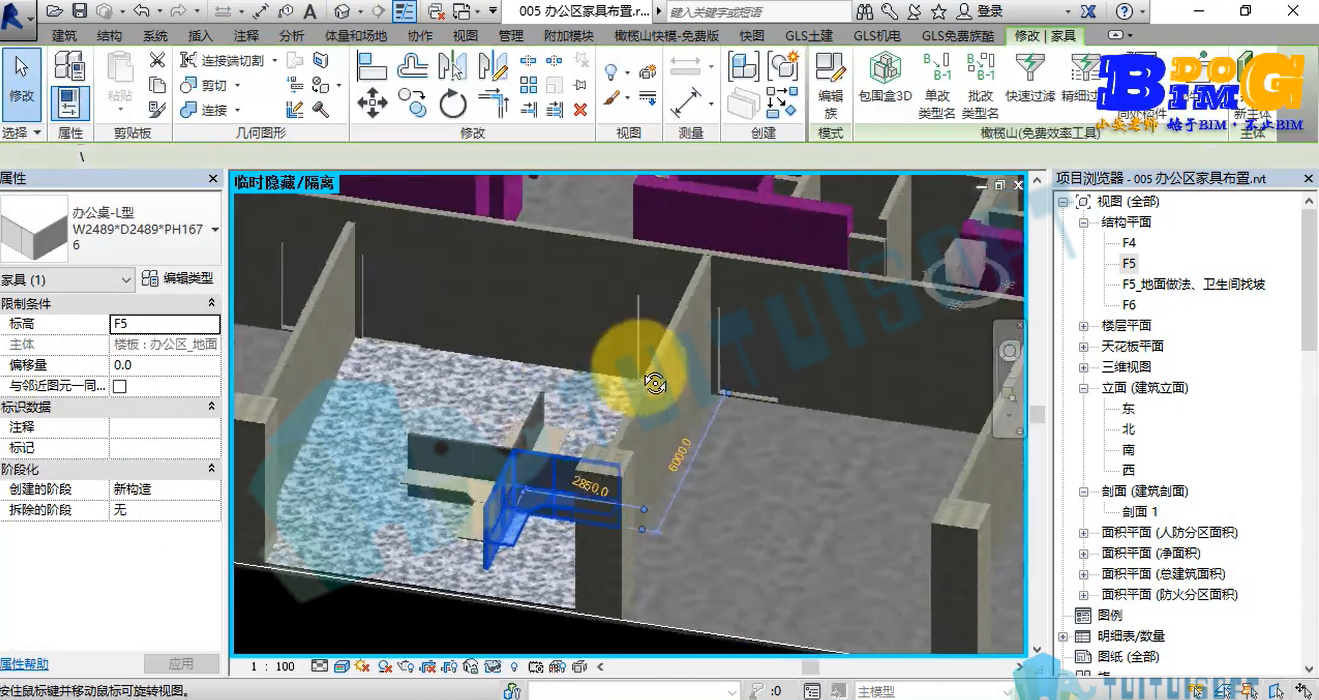Collapse the 限制条件 properties section
The image size is (1319, 700).
[x=211, y=303]
